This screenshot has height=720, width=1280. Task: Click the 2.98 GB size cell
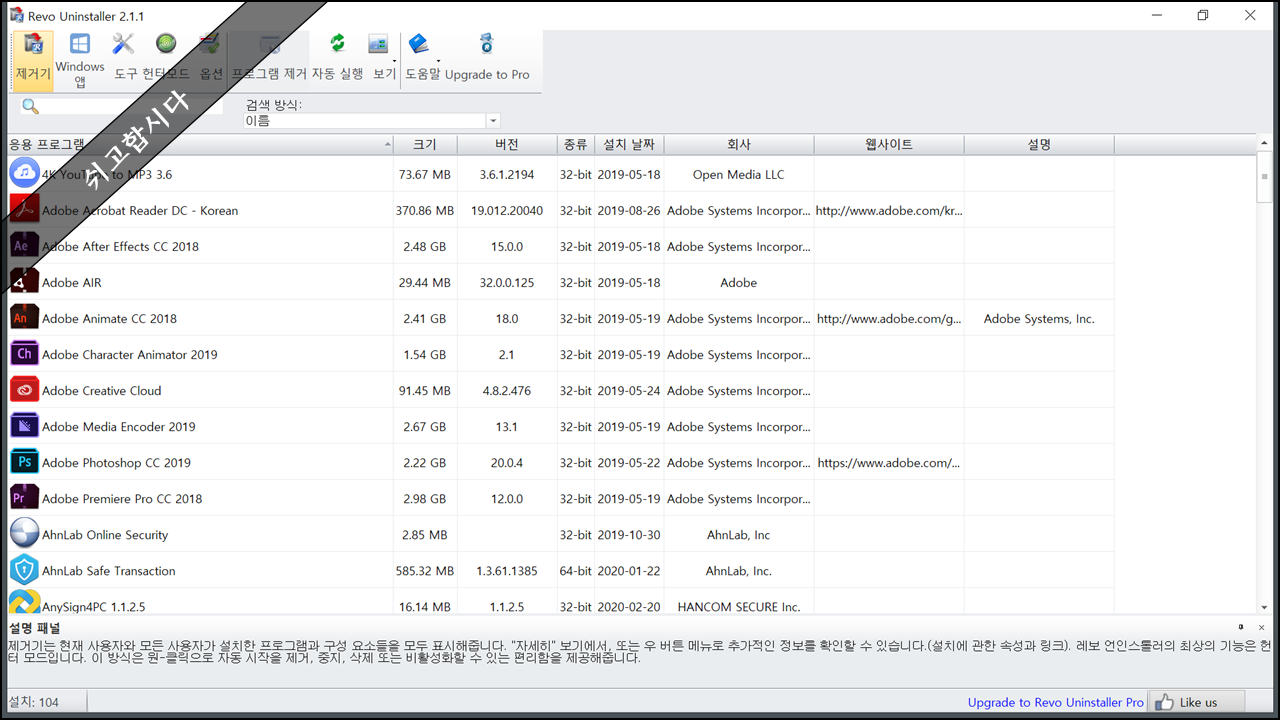425,499
